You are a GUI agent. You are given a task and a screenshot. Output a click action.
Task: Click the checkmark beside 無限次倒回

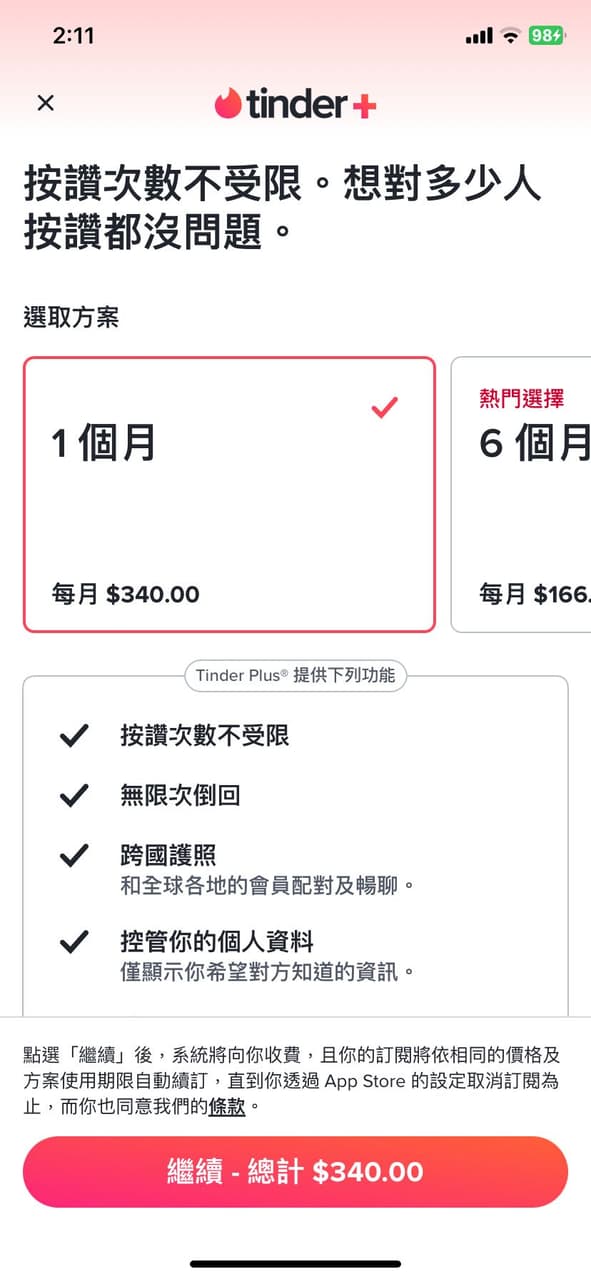(74, 796)
